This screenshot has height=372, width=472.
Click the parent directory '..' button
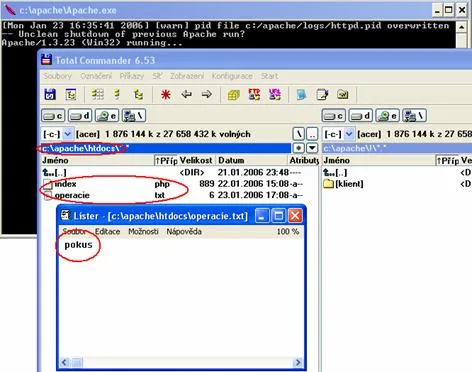312,134
